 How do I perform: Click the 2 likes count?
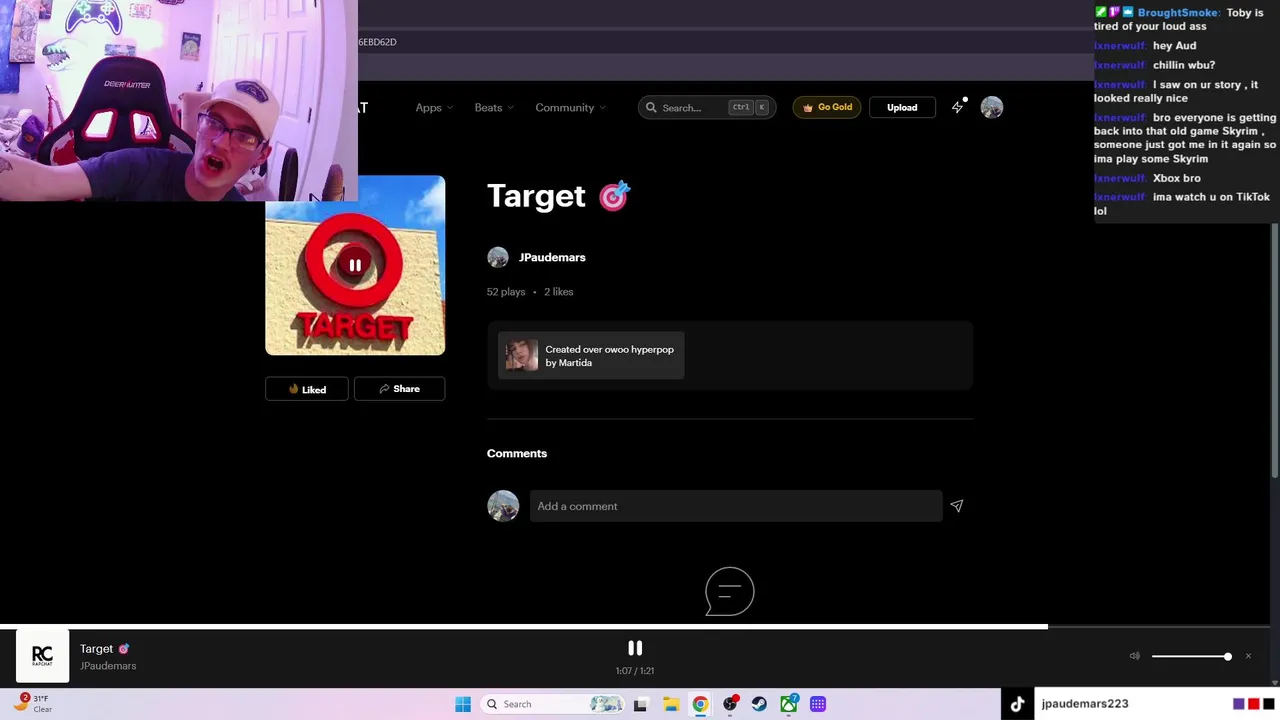click(x=559, y=292)
